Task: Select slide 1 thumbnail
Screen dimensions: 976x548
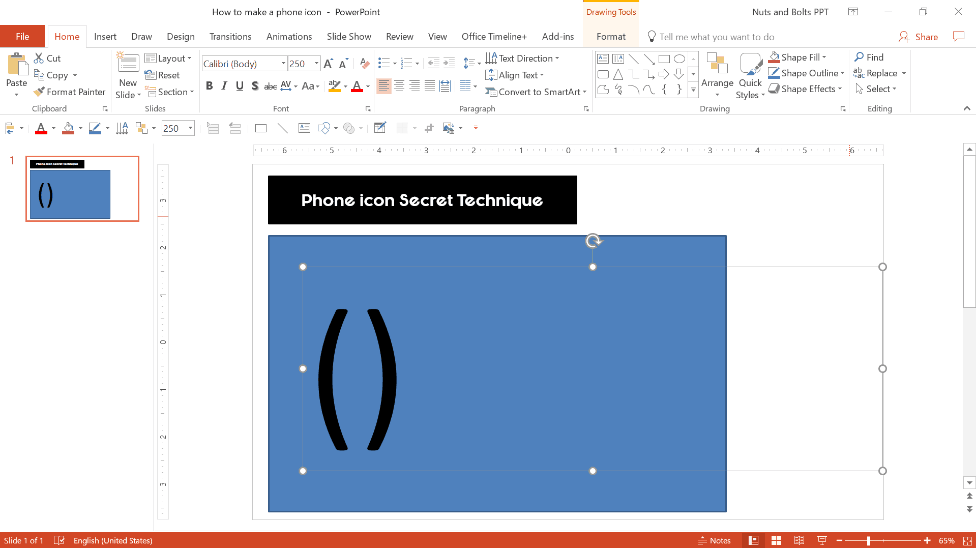Action: (82, 189)
